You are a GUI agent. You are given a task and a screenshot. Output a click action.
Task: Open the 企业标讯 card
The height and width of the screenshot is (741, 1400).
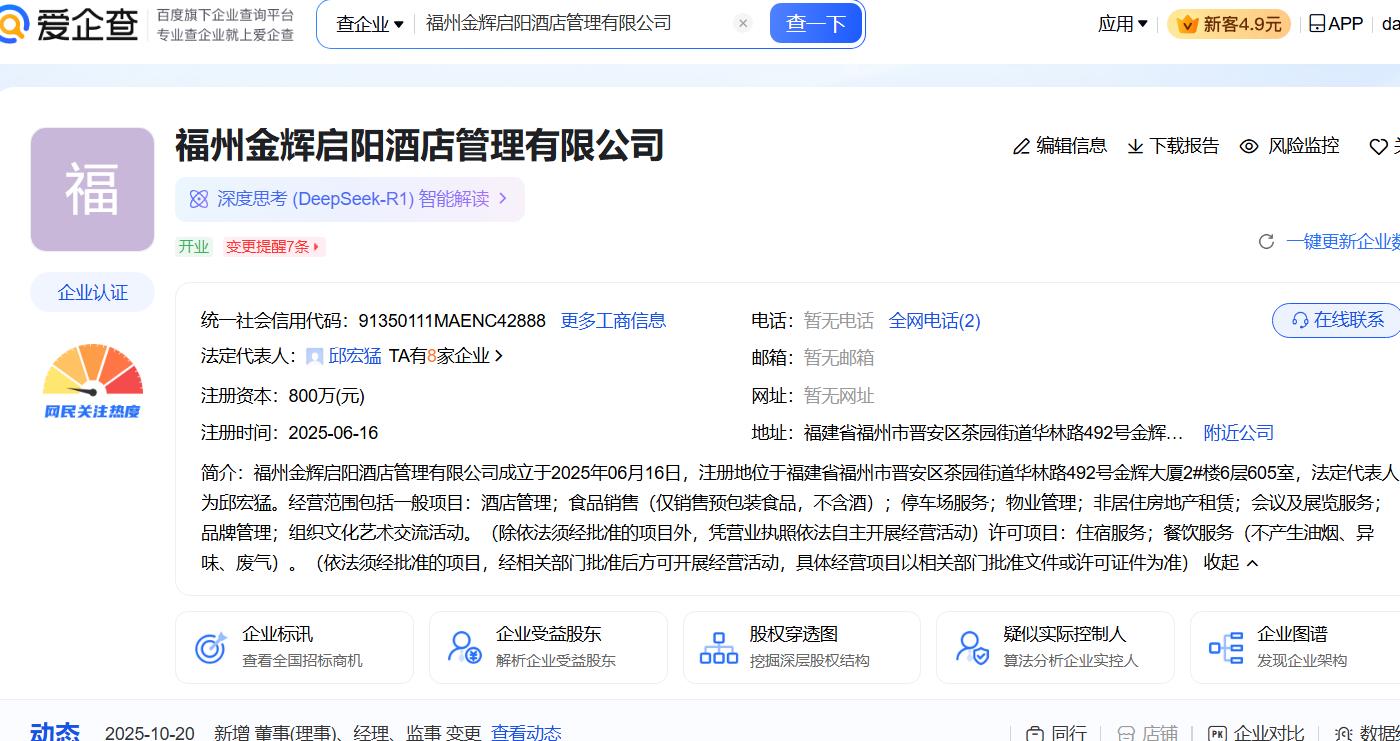[294, 647]
